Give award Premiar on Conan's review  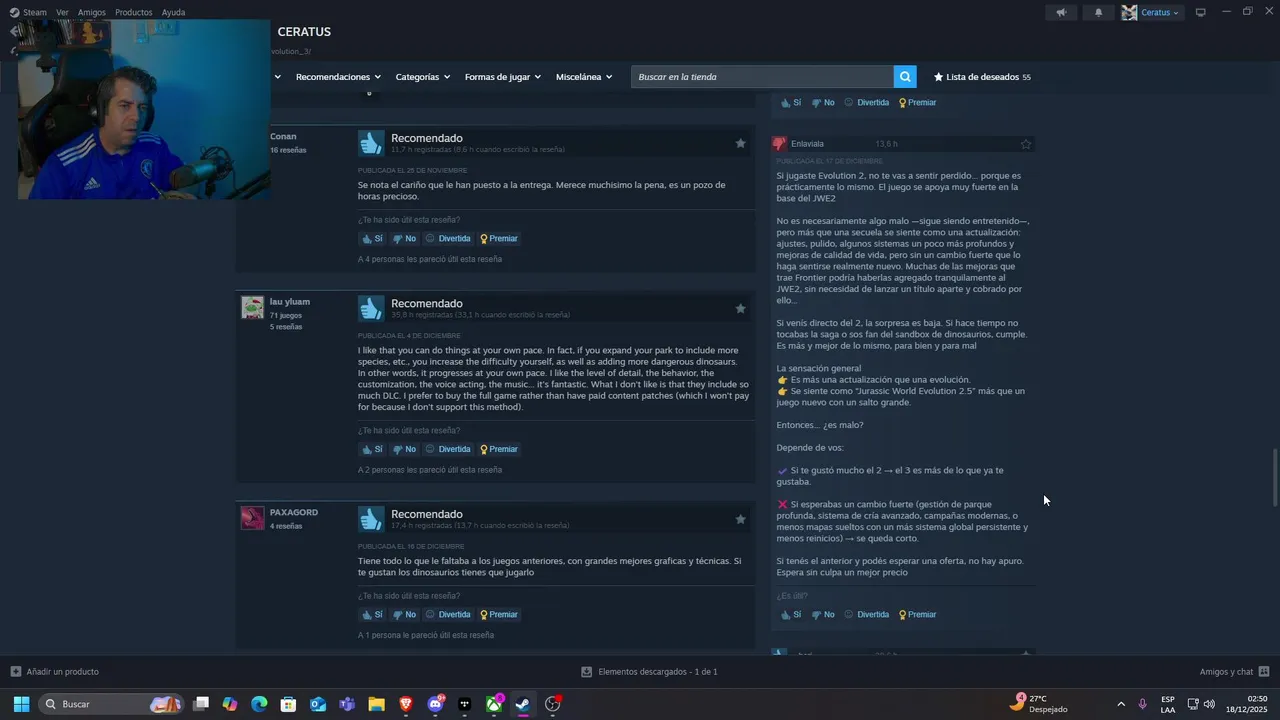click(498, 239)
